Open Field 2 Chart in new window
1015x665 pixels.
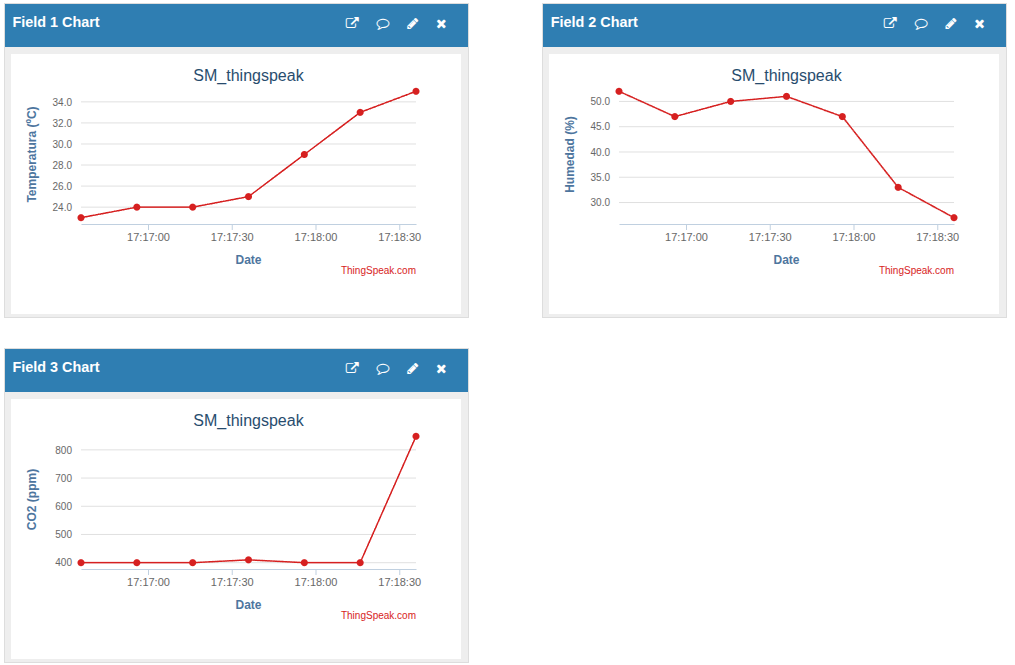point(890,23)
